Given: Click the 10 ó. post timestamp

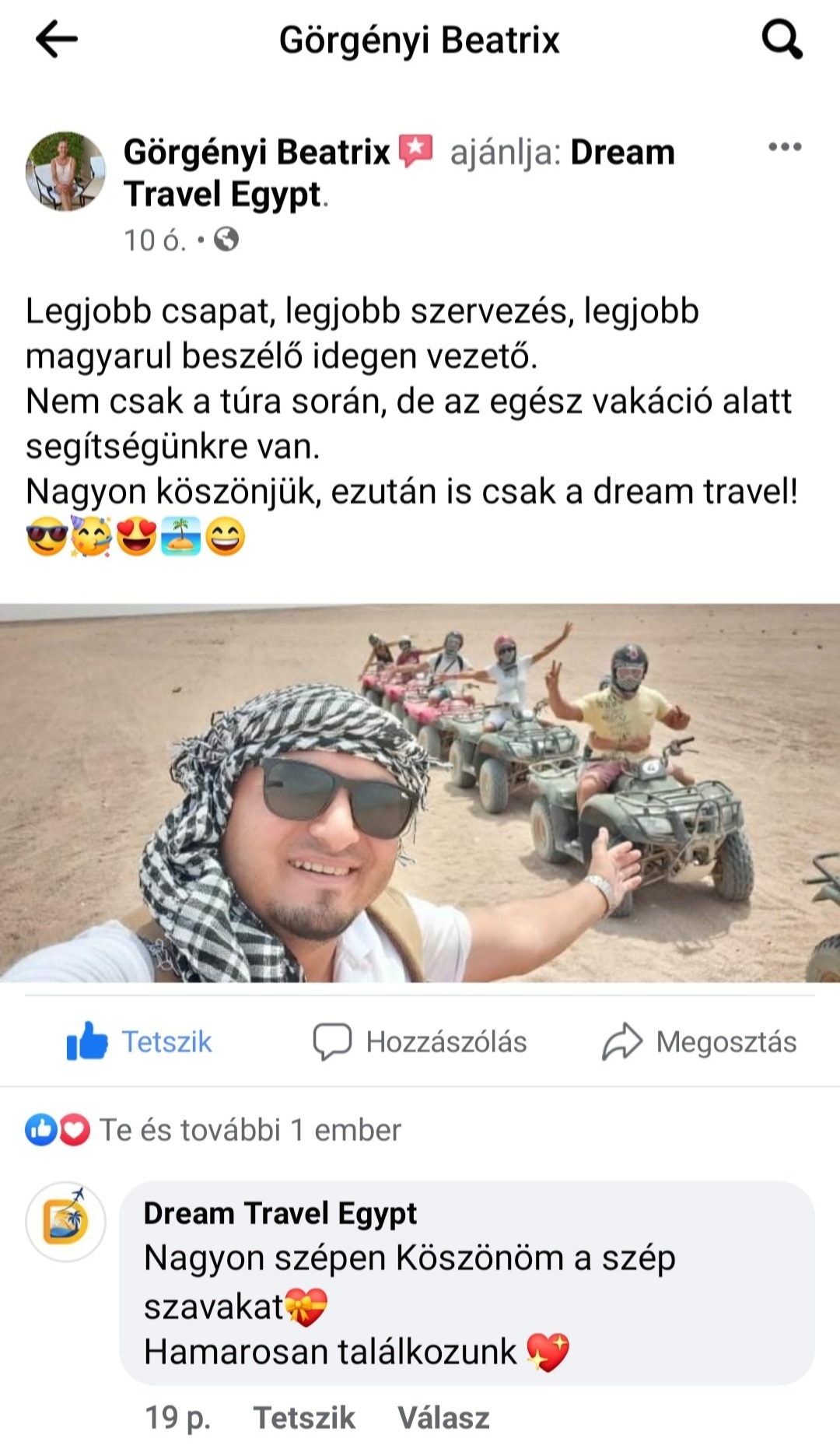Looking at the screenshot, I should click(x=155, y=240).
